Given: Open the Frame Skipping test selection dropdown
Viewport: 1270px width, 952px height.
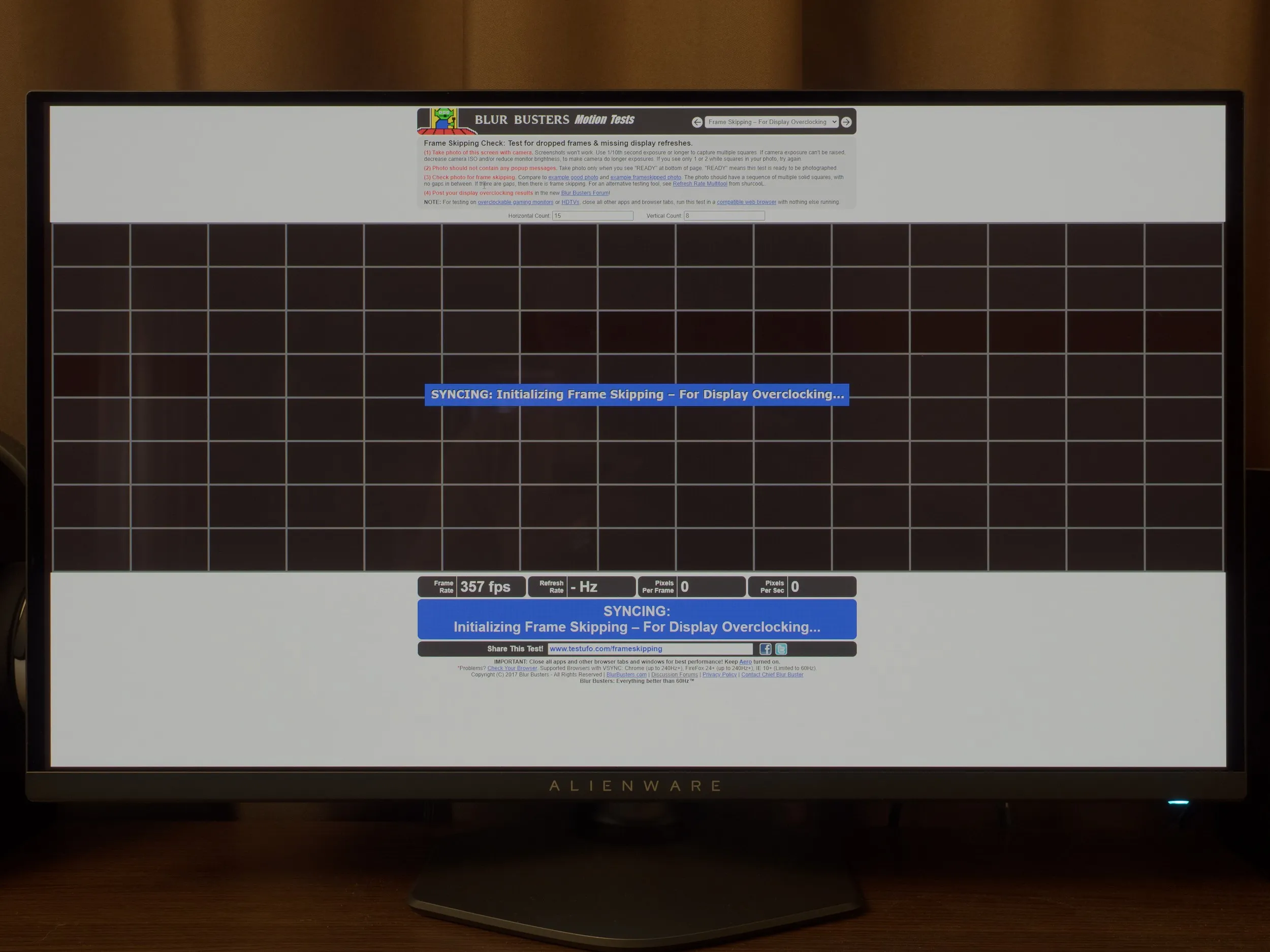Looking at the screenshot, I should coord(772,122).
